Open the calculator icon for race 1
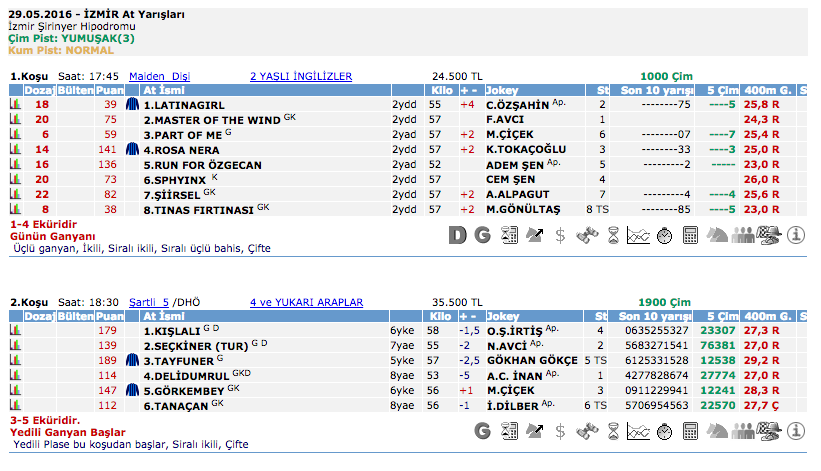The height and width of the screenshot is (471, 821). point(690,236)
